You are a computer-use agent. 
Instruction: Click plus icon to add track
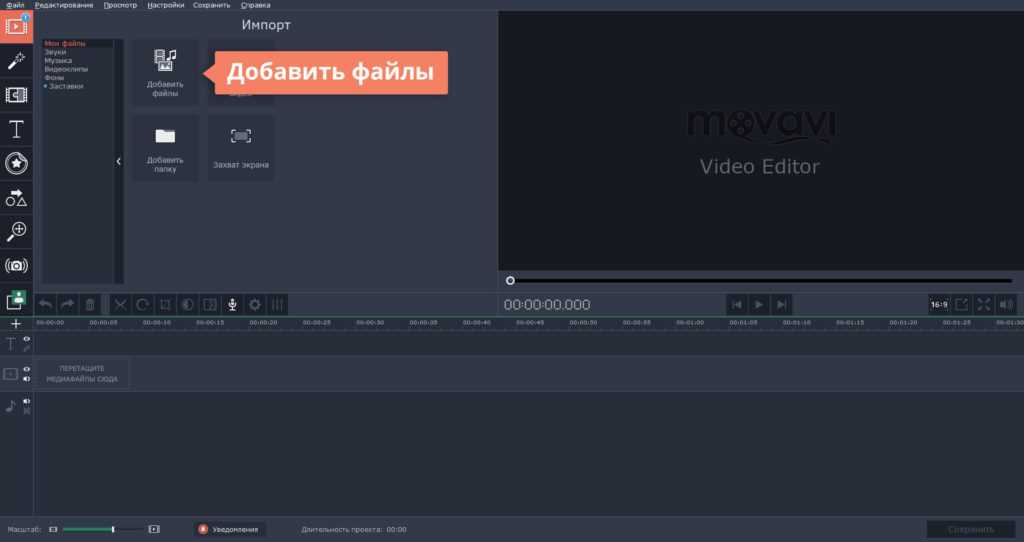(x=16, y=324)
